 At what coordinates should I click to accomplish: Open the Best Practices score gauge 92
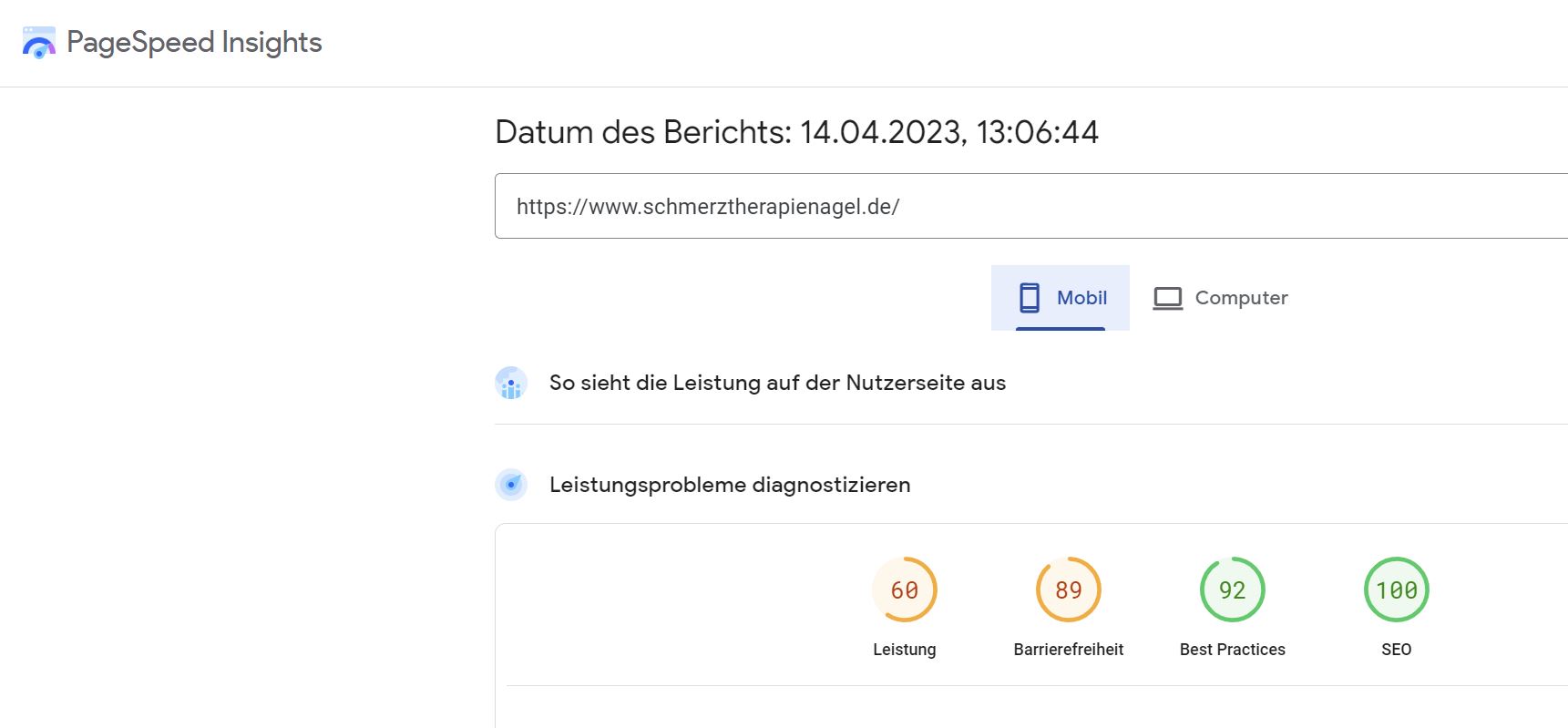click(1233, 590)
